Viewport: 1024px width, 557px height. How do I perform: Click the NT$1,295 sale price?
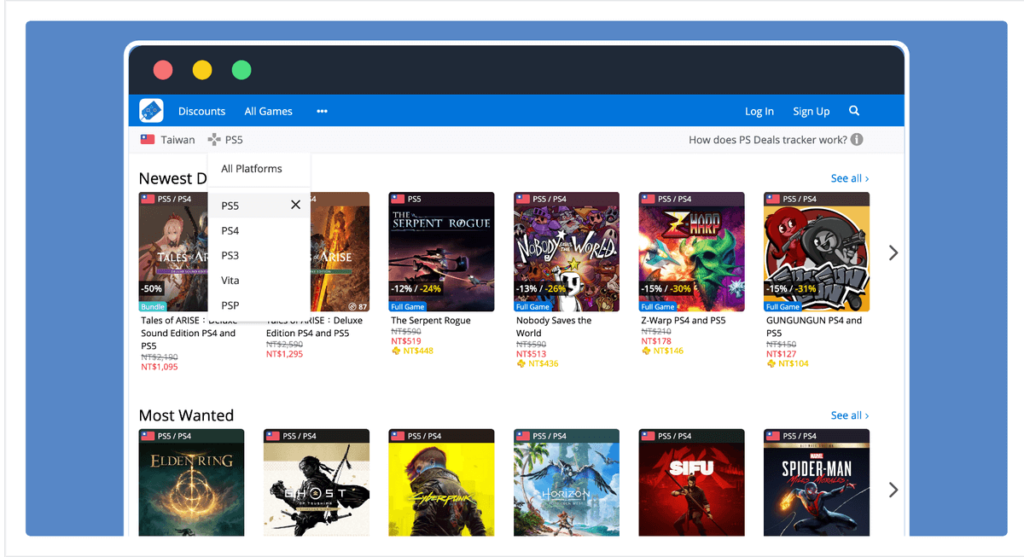(x=284, y=354)
